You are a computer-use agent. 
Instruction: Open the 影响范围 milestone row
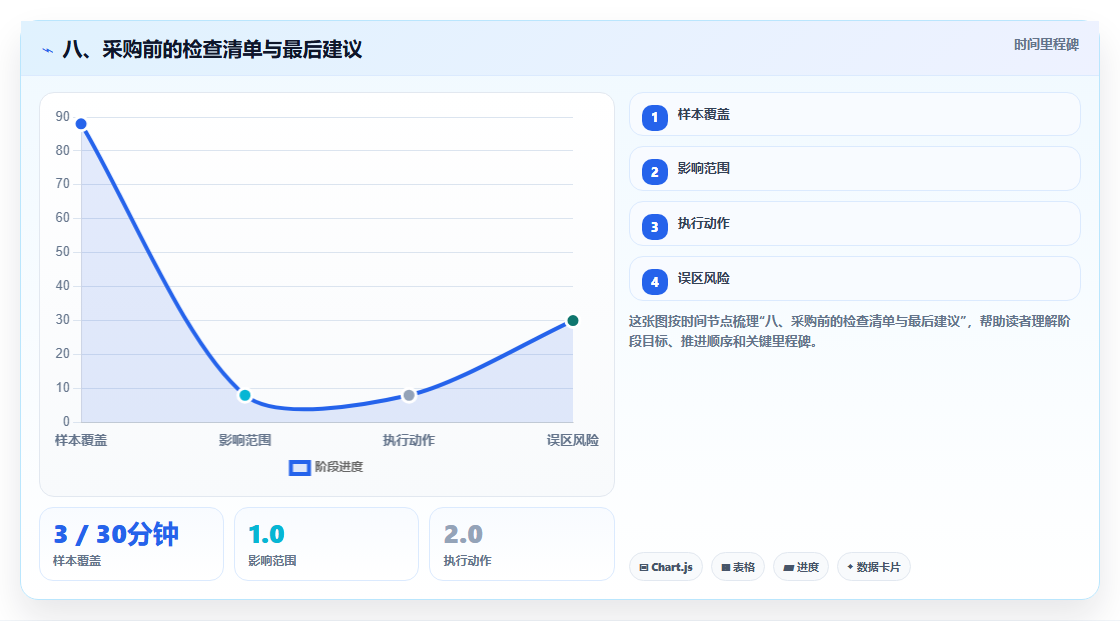click(854, 169)
